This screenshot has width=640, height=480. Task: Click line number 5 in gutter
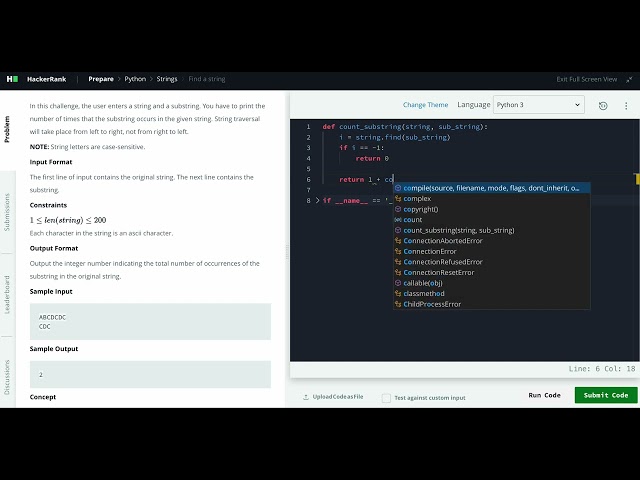pyautogui.click(x=308, y=169)
